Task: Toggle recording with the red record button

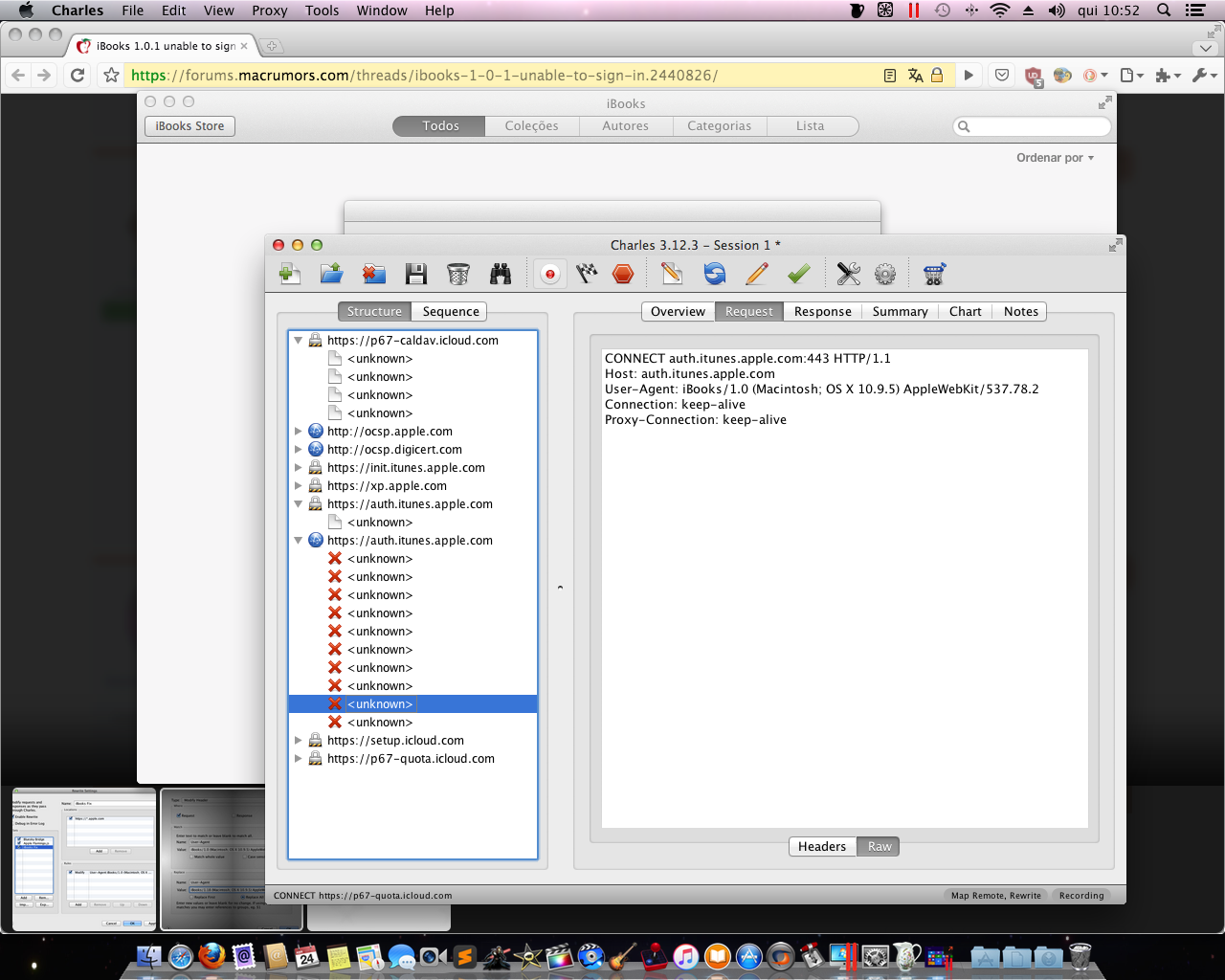Action: (x=550, y=275)
